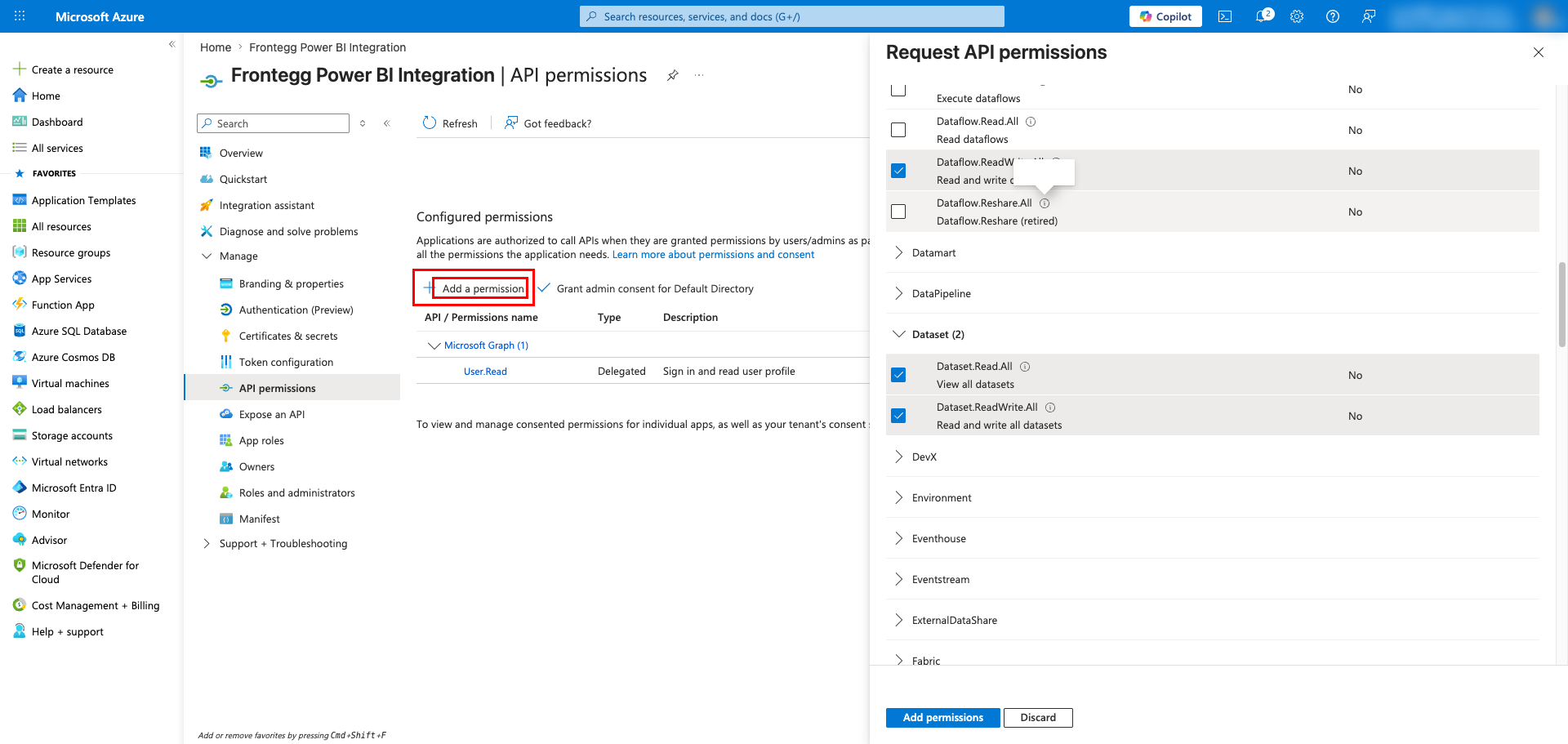This screenshot has height=744, width=1568.
Task: Open Cost Management + Billing
Action: pos(96,605)
